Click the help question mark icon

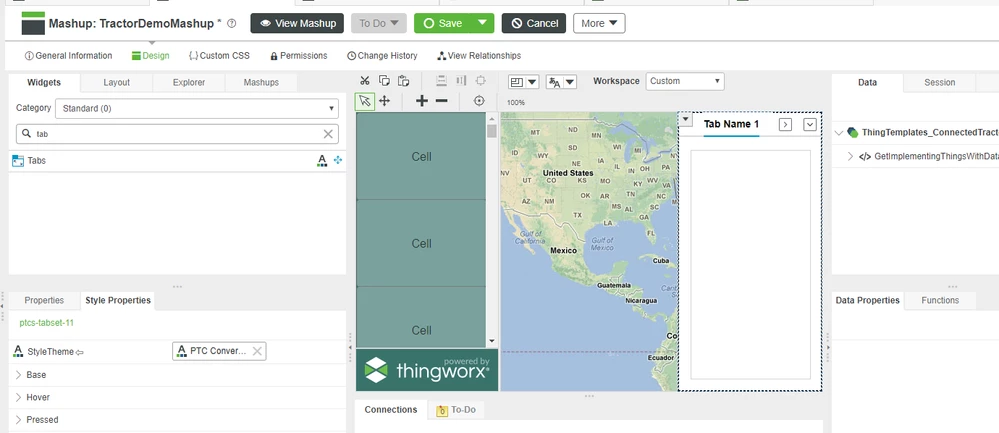[x=231, y=24]
